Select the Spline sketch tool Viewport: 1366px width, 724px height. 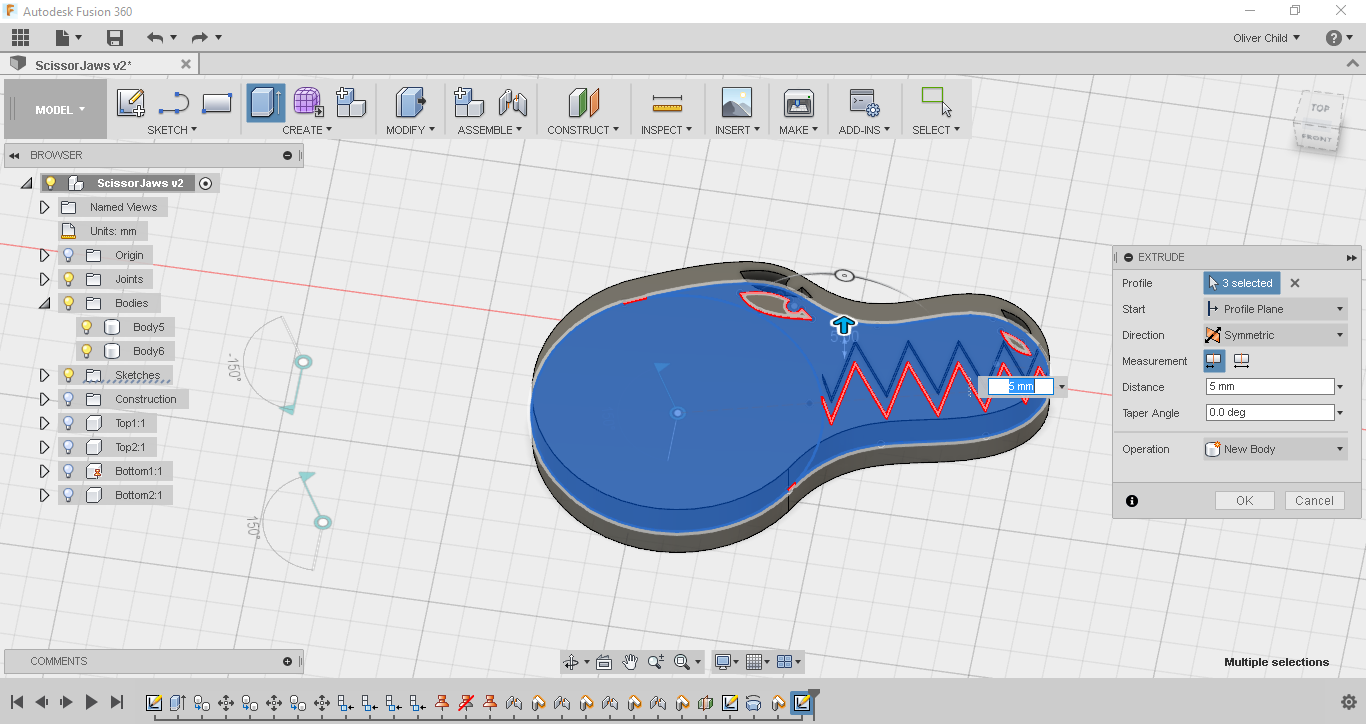coord(174,102)
